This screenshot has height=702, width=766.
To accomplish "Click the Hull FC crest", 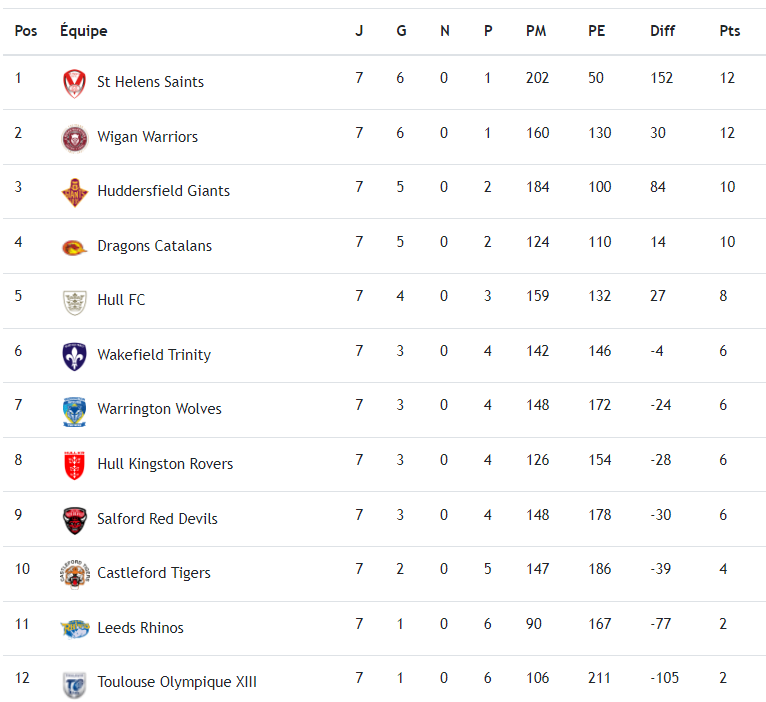I will (74, 301).
